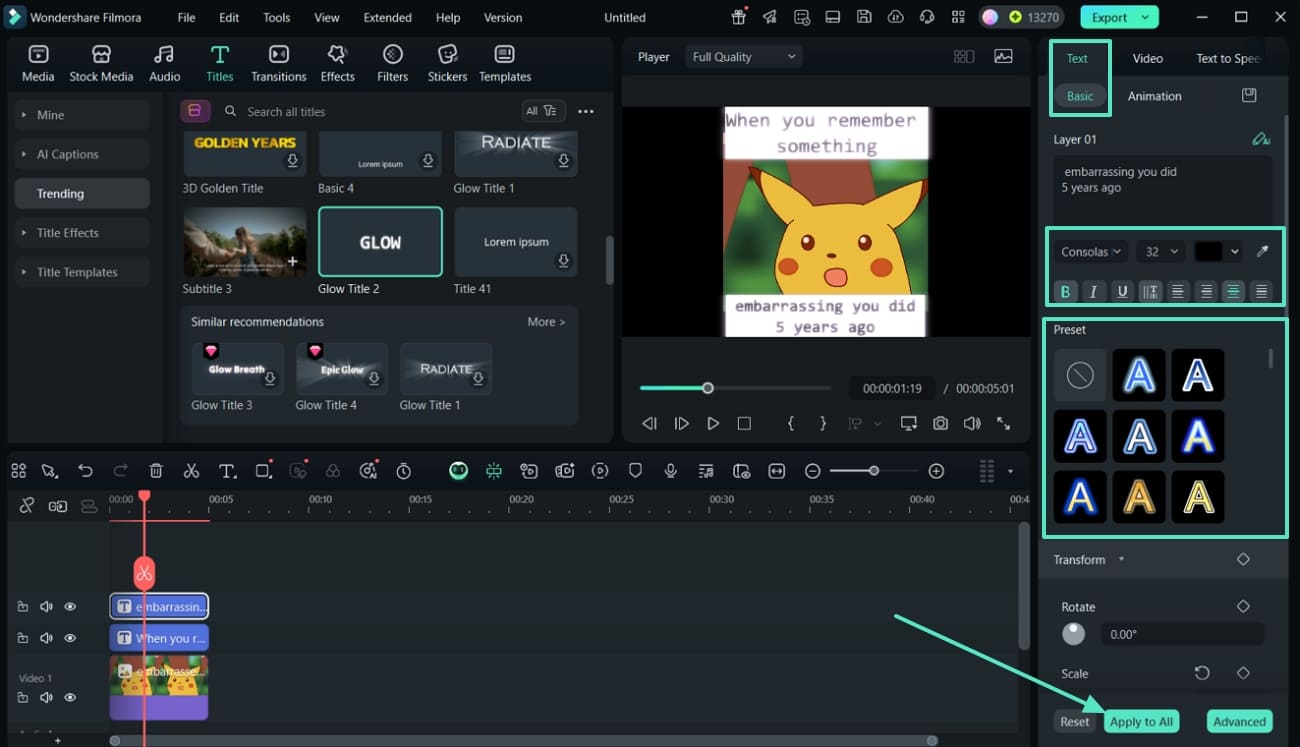Image resolution: width=1300 pixels, height=747 pixels.
Task: Click the Rotate value field
Action: click(1182, 634)
